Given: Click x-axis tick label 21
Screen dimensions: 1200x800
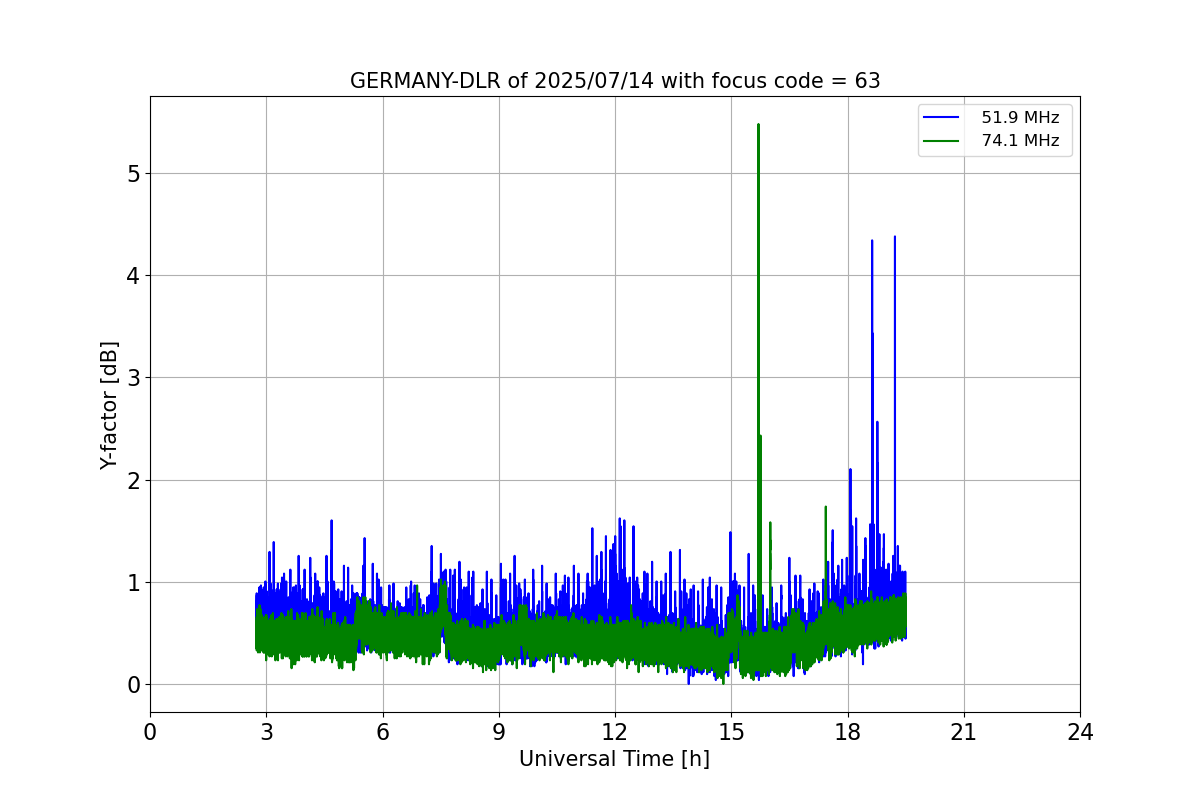Looking at the screenshot, I should [x=964, y=732].
